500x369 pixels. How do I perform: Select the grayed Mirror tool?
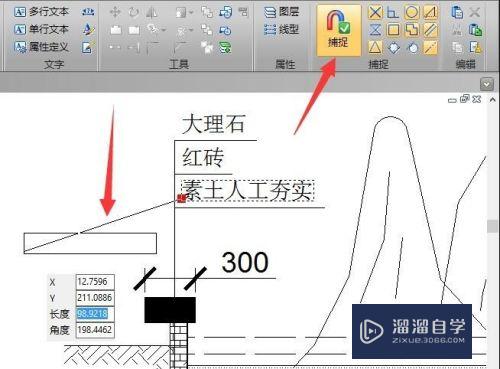(152, 13)
